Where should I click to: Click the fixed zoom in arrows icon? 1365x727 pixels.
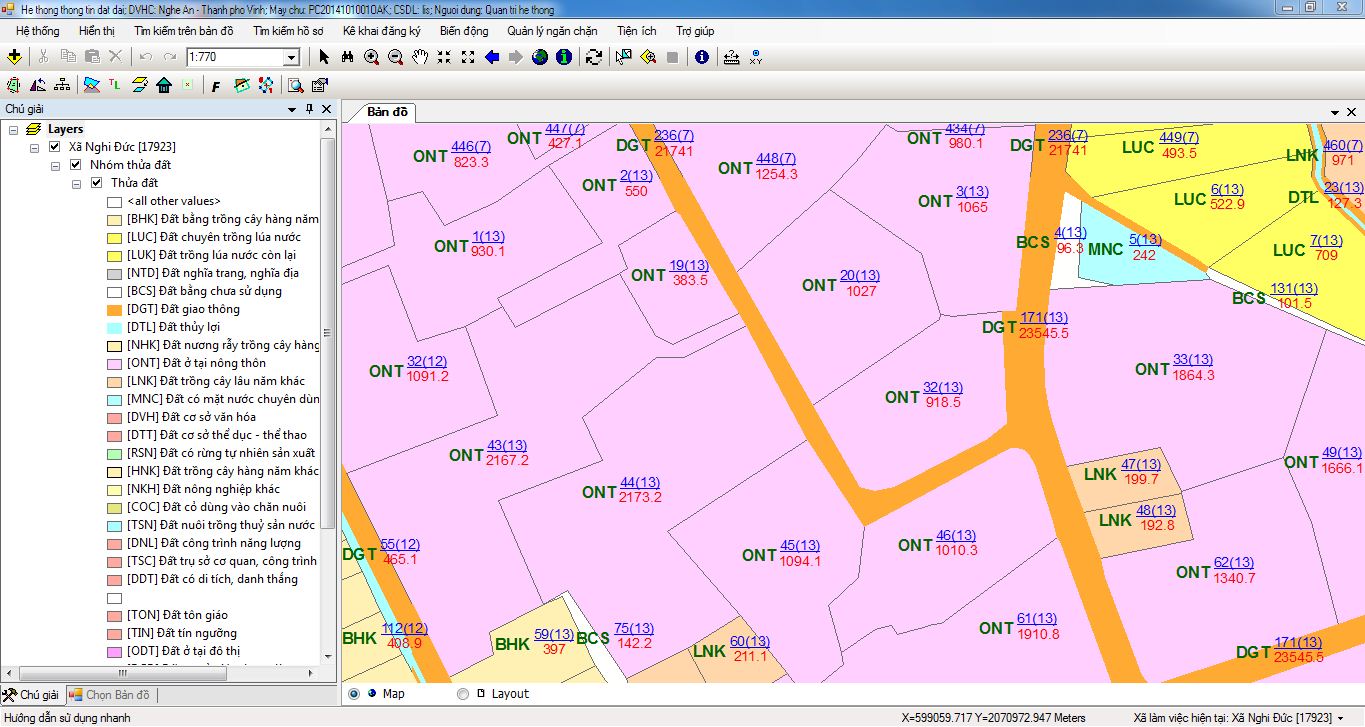coord(444,57)
